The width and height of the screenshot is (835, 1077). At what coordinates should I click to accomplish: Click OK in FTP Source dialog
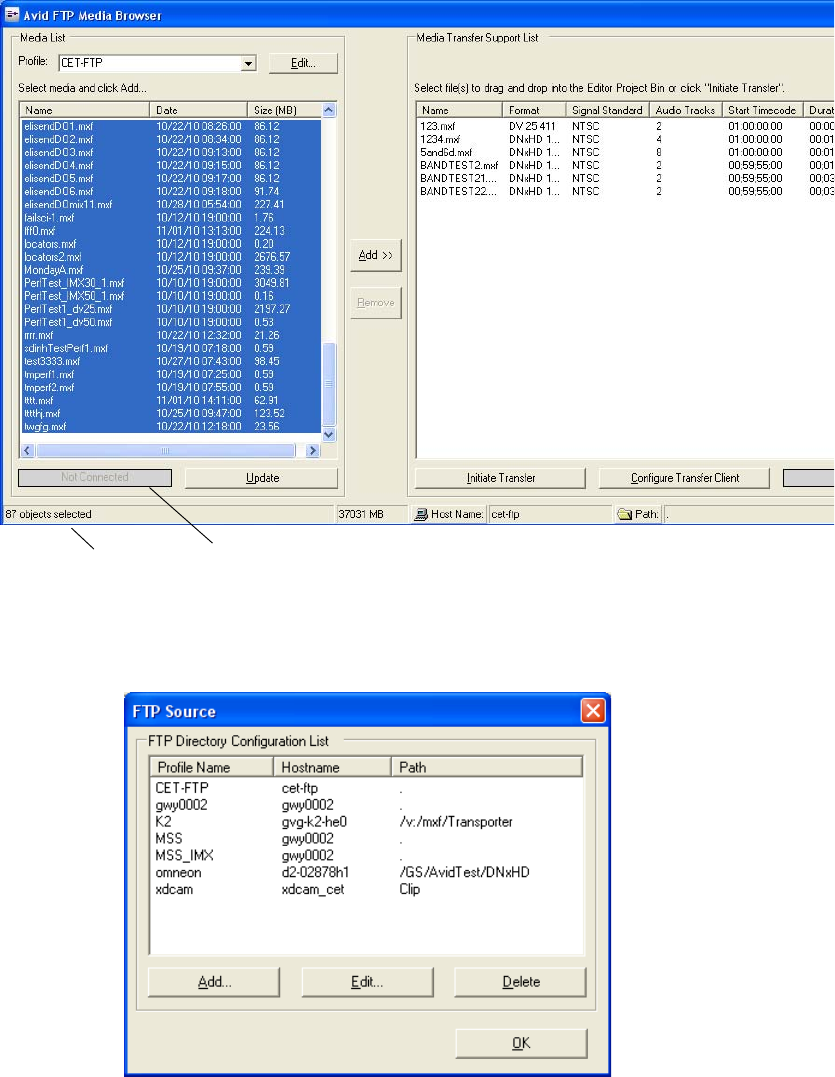[x=521, y=1043]
